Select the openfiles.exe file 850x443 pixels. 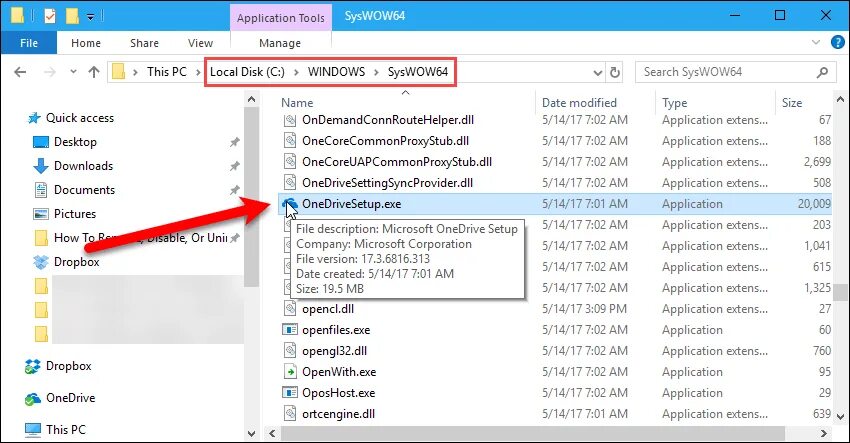point(336,330)
